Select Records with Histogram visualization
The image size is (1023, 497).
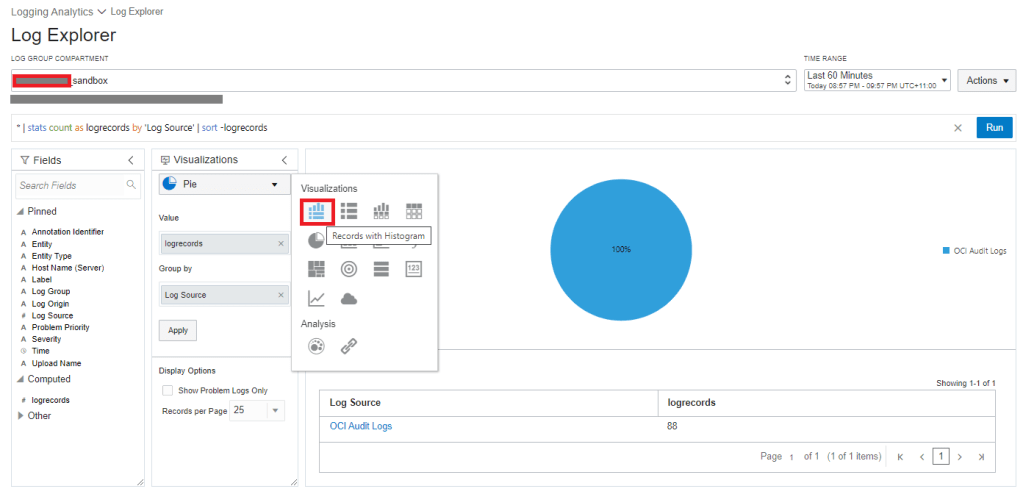click(316, 211)
